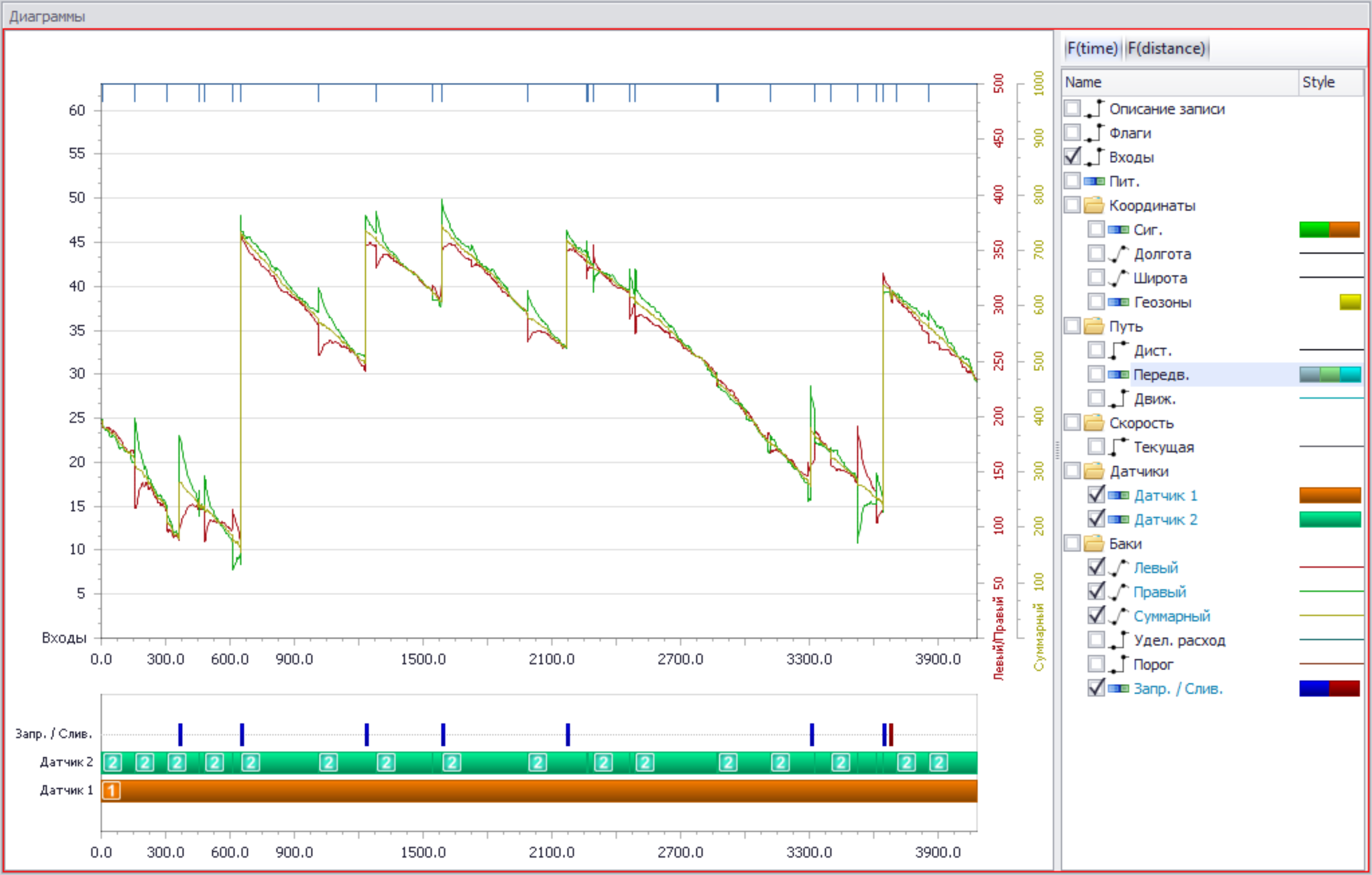Click the bar icon beside Запр. / Слив.
The image size is (1372, 875).
1118,689
